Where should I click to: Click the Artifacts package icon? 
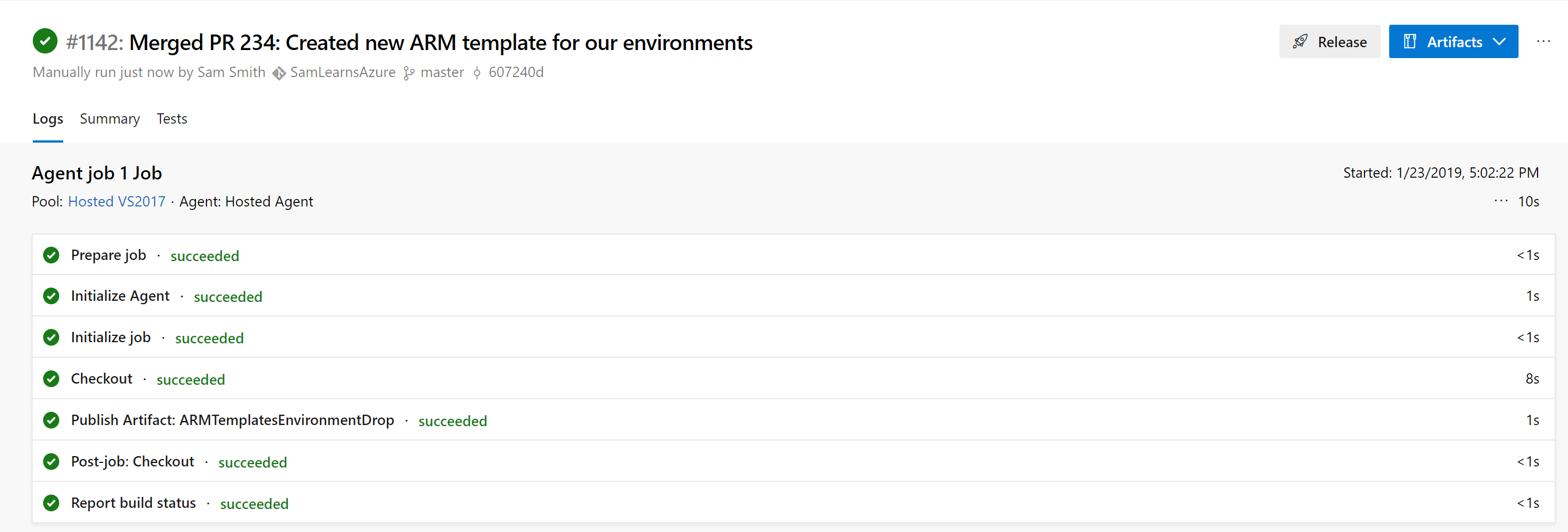[x=1409, y=41]
